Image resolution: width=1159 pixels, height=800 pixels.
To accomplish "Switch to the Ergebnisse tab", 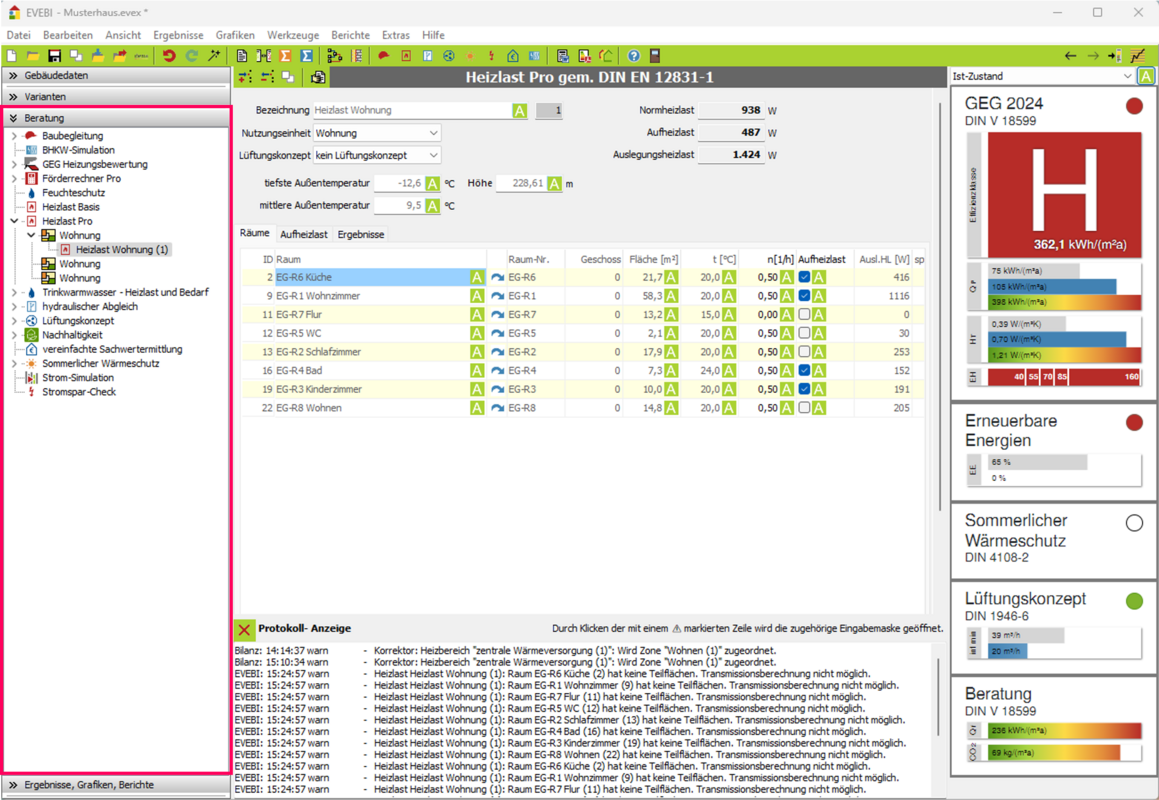I will (x=360, y=234).
